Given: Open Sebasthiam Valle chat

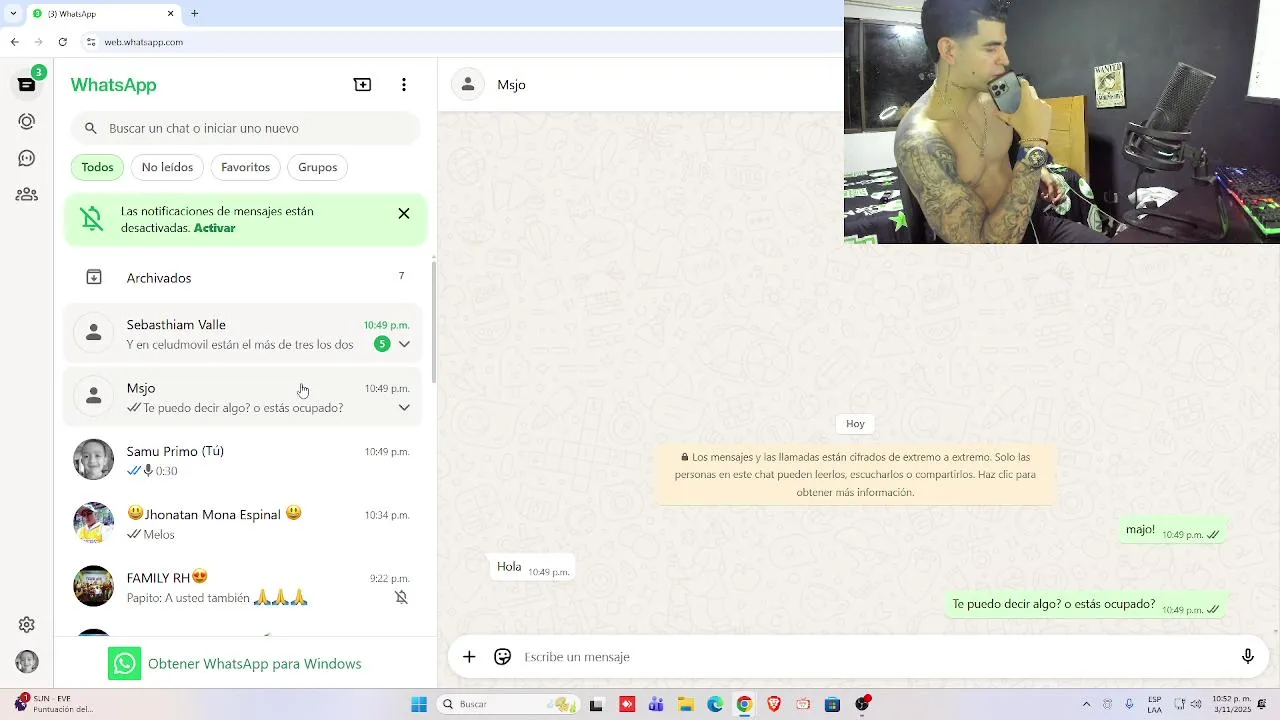Looking at the screenshot, I should (244, 334).
